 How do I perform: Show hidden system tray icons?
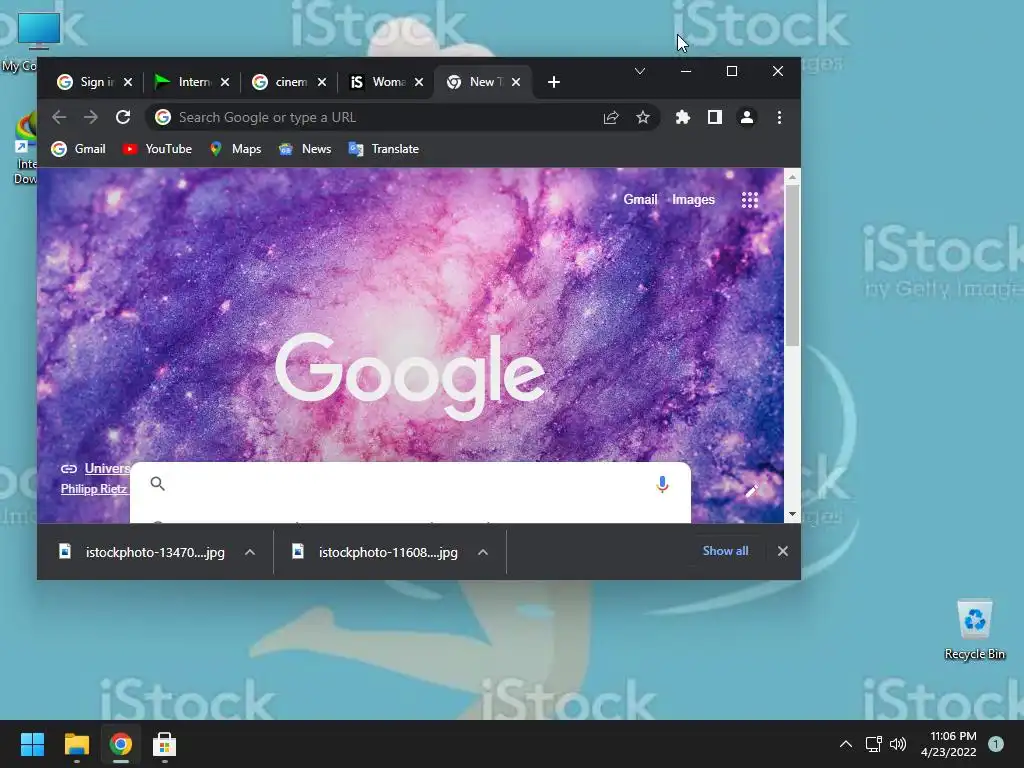coord(846,744)
